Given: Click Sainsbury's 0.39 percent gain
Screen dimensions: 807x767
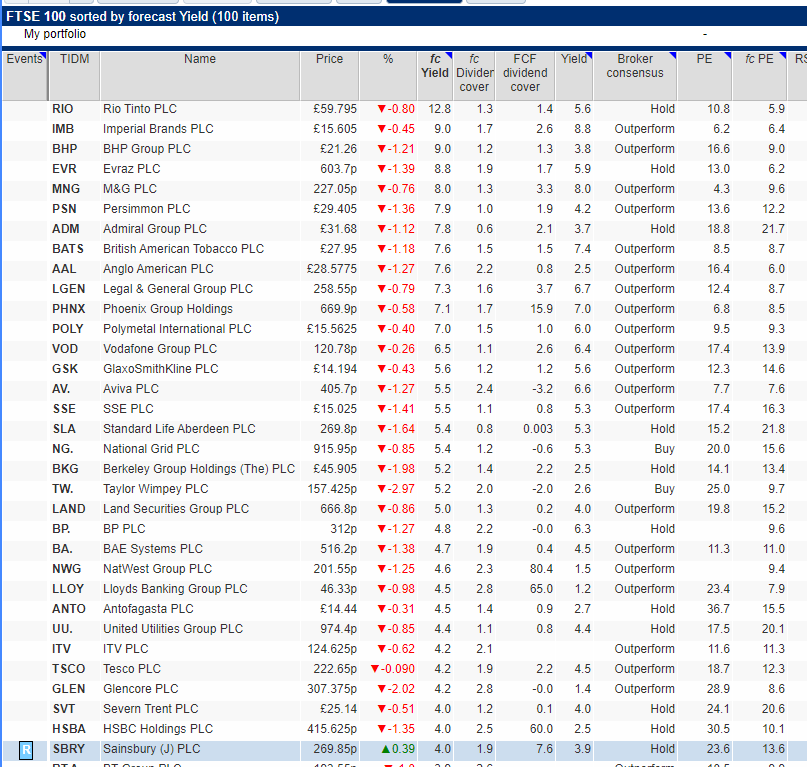Looking at the screenshot, I should coord(398,749).
